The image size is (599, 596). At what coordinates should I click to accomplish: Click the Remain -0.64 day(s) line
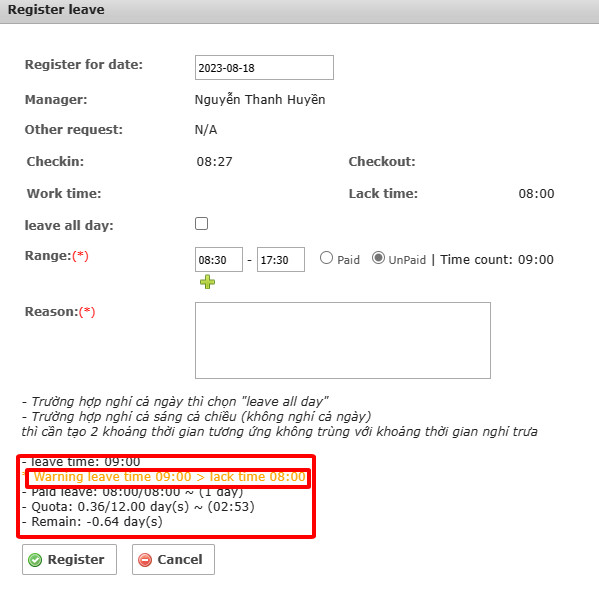pos(92,522)
